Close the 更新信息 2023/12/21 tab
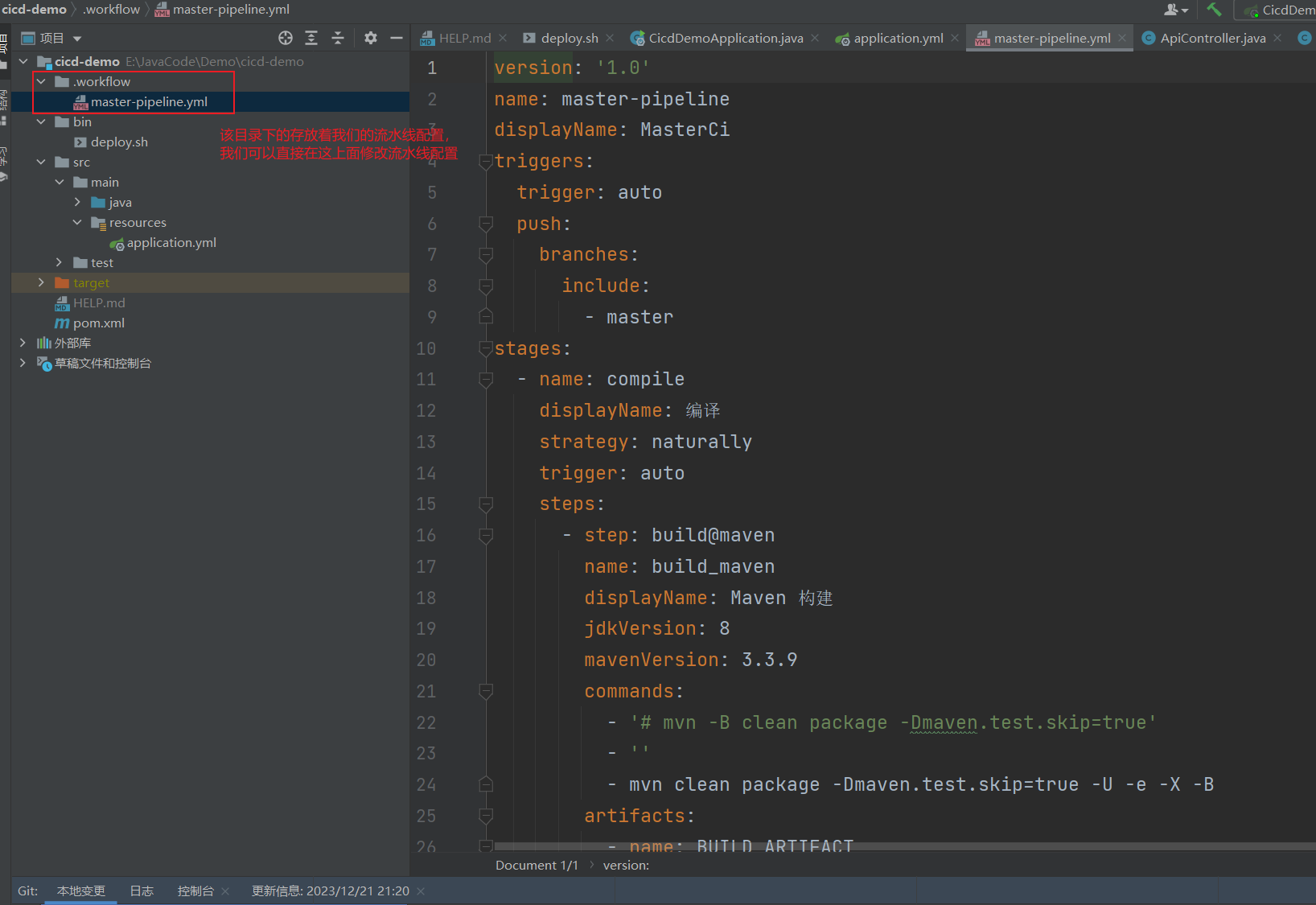The width and height of the screenshot is (1316, 905). tap(421, 891)
